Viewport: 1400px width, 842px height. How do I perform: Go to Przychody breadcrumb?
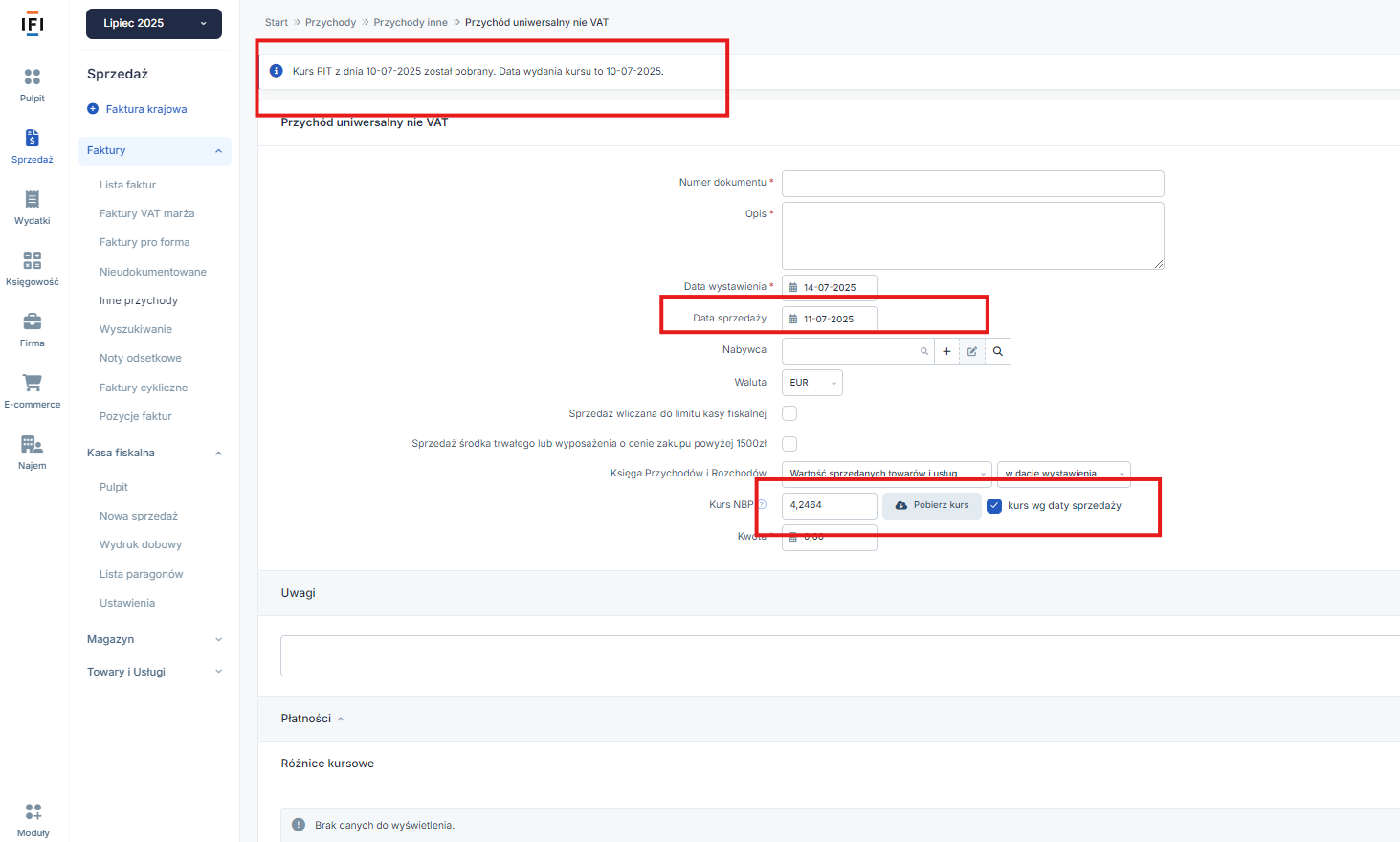point(330,22)
